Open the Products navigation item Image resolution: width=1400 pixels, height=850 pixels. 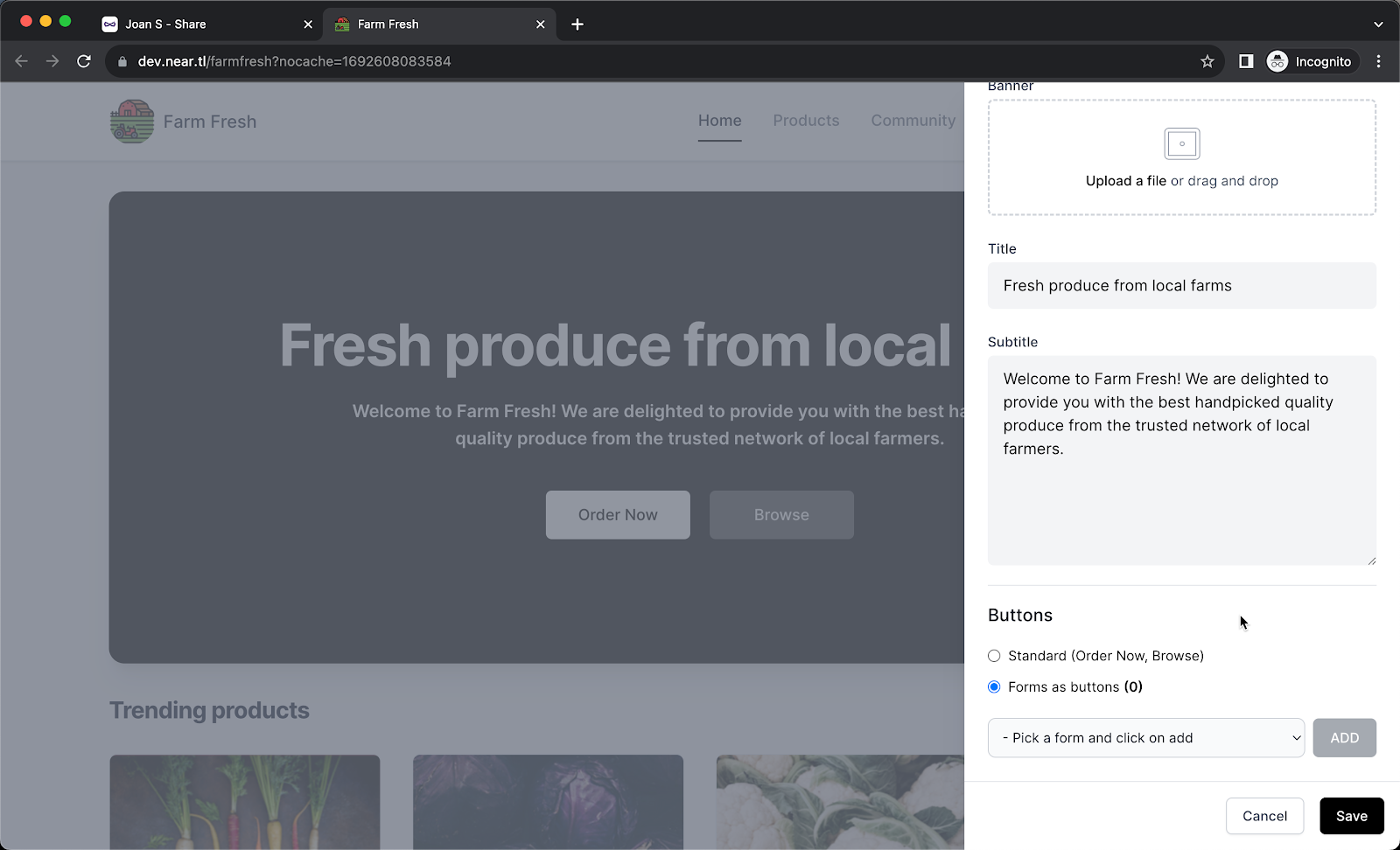pos(806,121)
